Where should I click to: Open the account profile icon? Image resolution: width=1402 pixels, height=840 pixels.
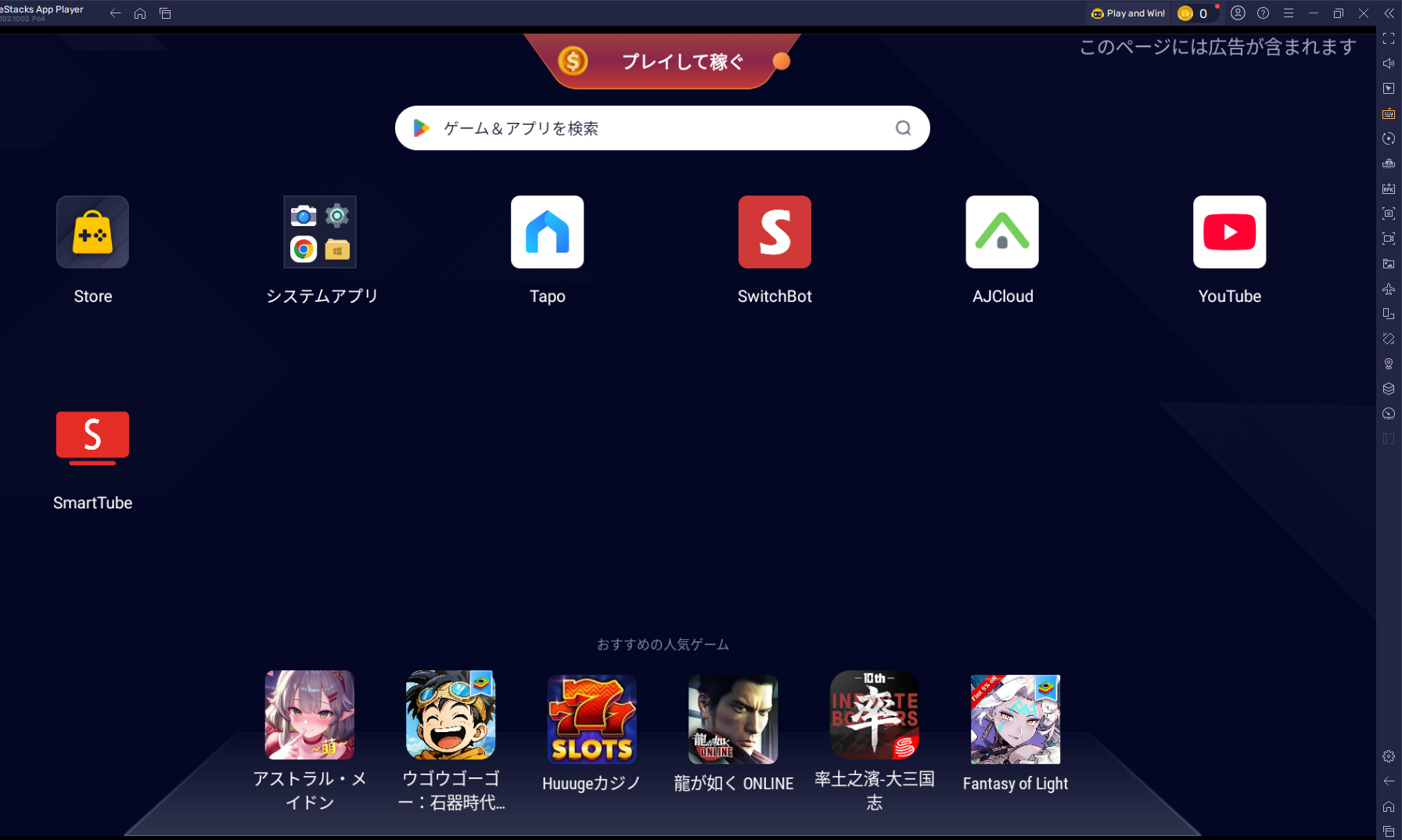1238,13
